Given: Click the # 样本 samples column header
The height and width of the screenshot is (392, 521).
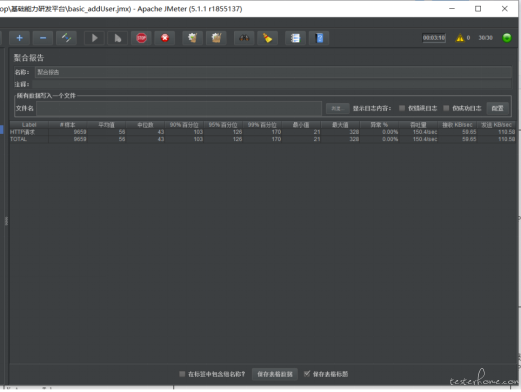Looking at the screenshot, I should tap(68, 125).
